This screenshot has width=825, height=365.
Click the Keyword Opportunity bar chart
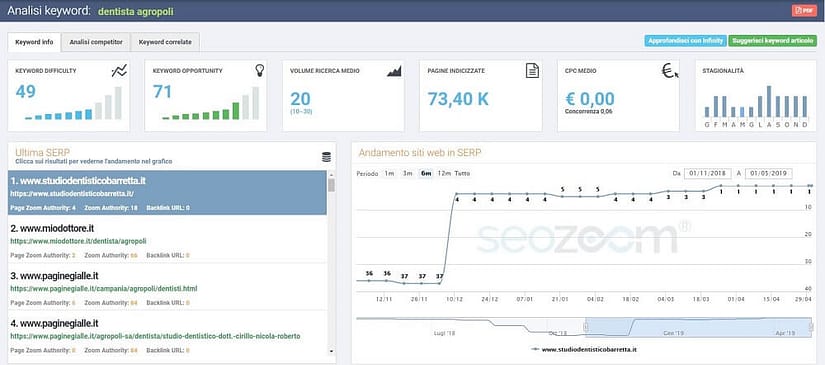(x=210, y=104)
